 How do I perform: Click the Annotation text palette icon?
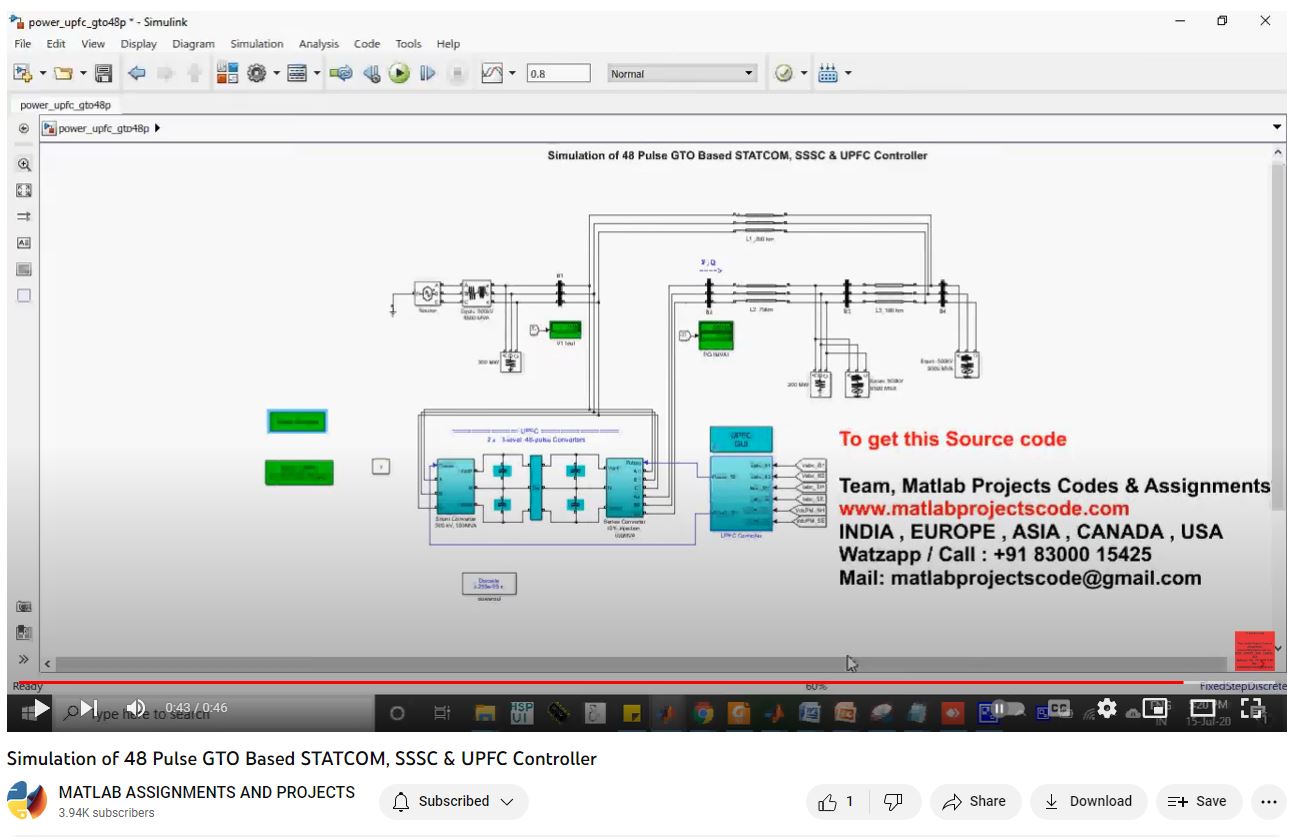click(x=24, y=243)
